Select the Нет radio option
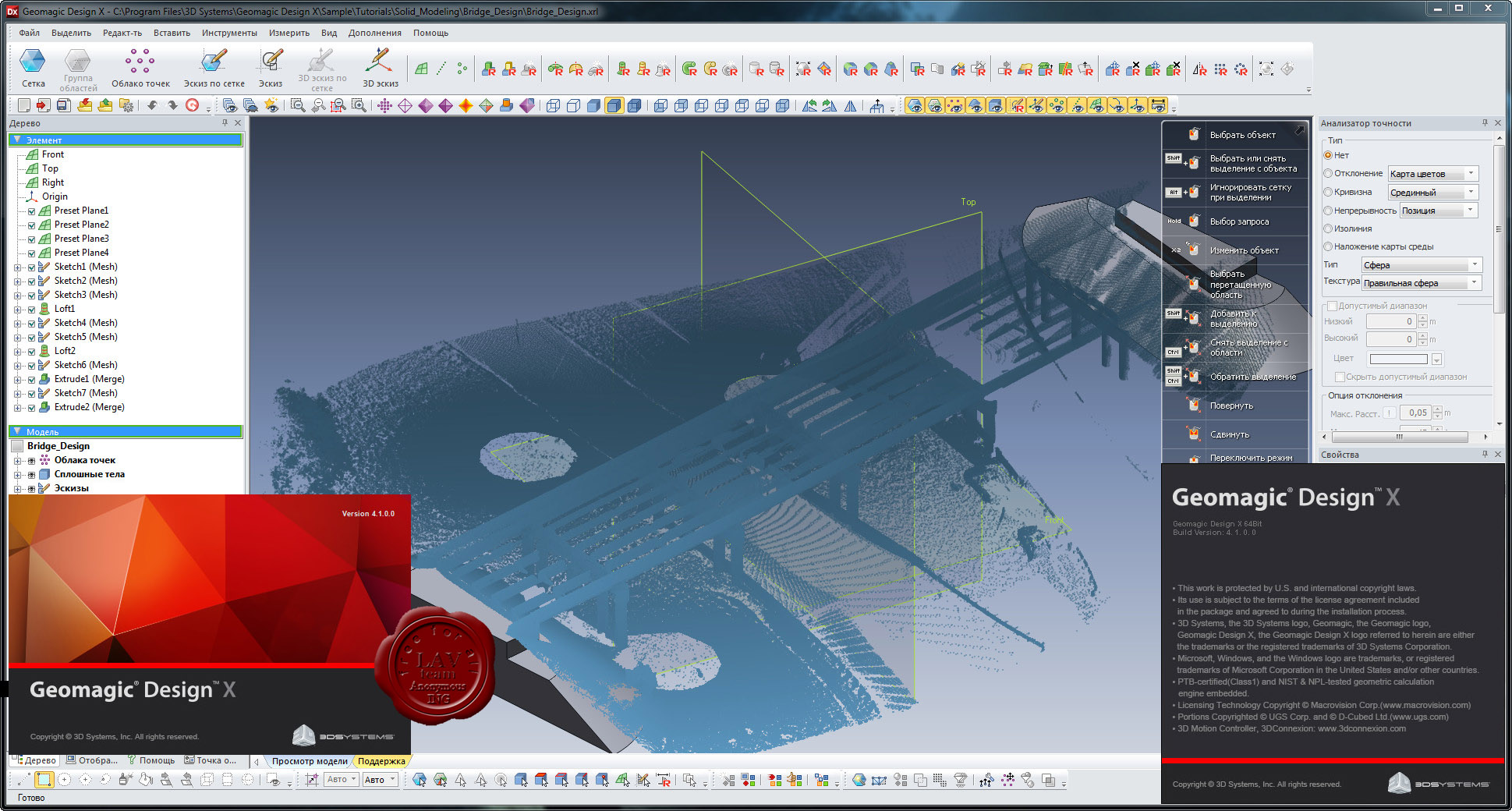 point(1328,155)
